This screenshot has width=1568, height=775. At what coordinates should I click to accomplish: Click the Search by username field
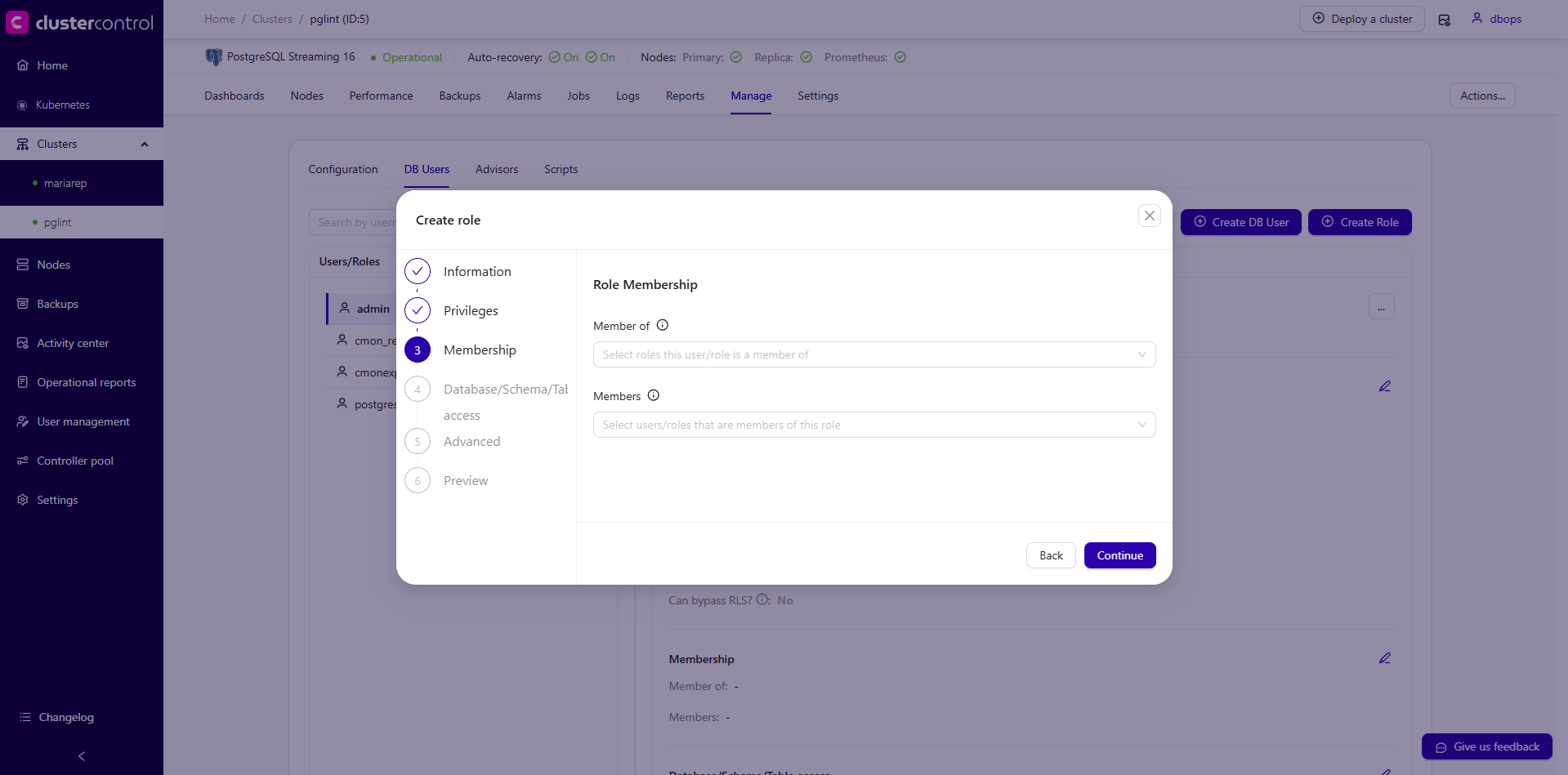(x=355, y=222)
